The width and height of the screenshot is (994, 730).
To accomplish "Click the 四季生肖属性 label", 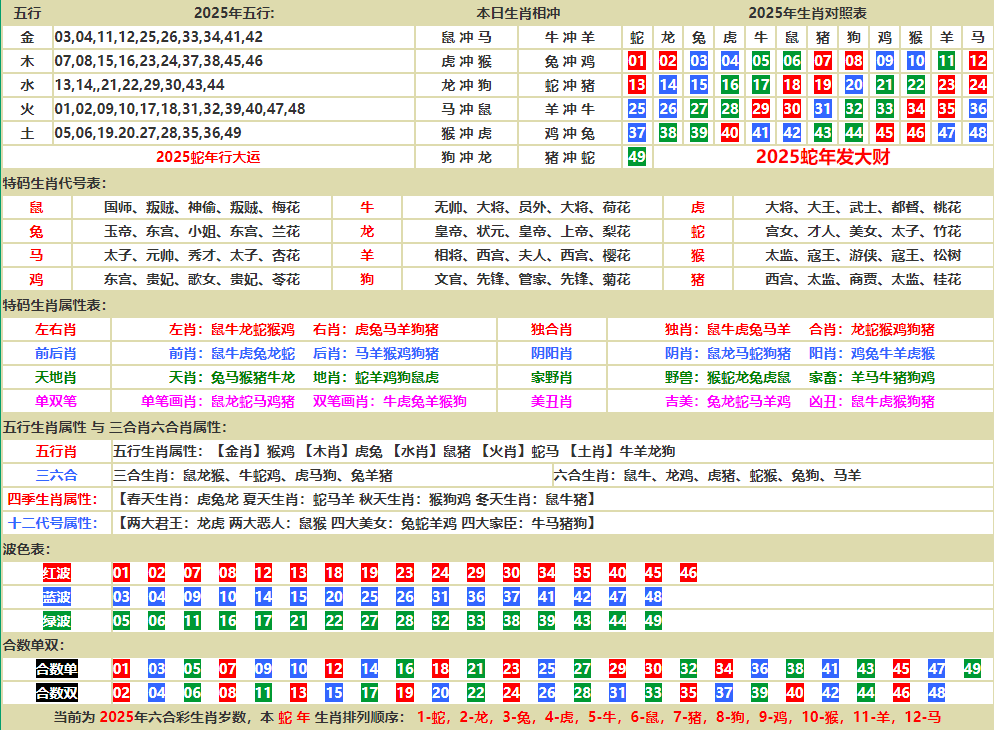I will 56,499.
